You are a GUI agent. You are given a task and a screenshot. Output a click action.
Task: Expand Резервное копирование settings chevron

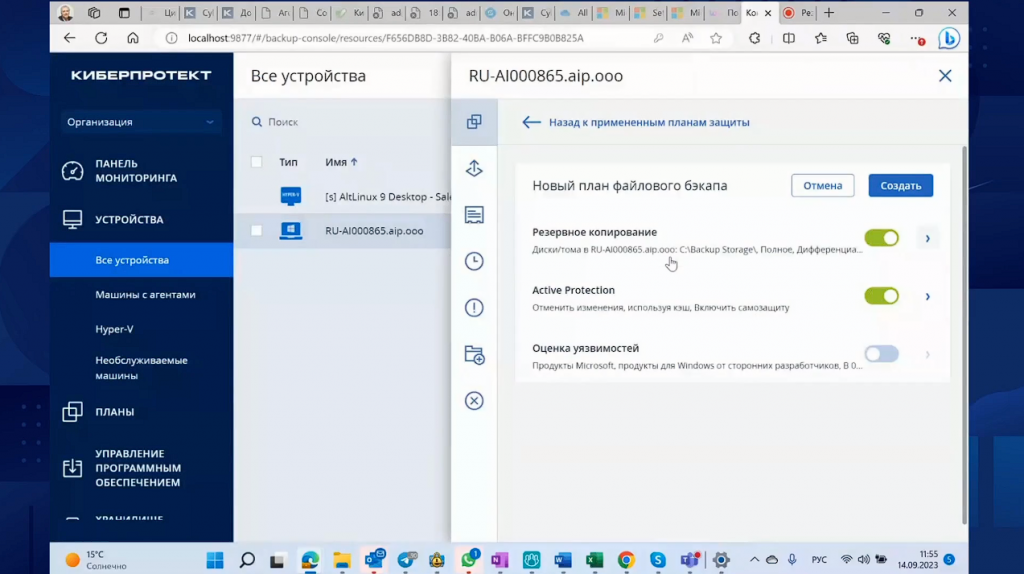click(x=927, y=238)
